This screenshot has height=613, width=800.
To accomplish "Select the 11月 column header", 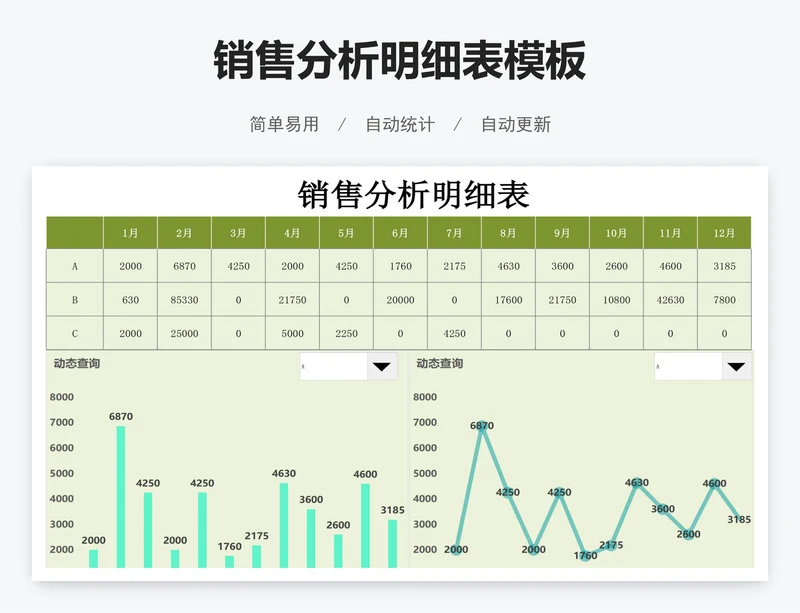I will coord(670,233).
